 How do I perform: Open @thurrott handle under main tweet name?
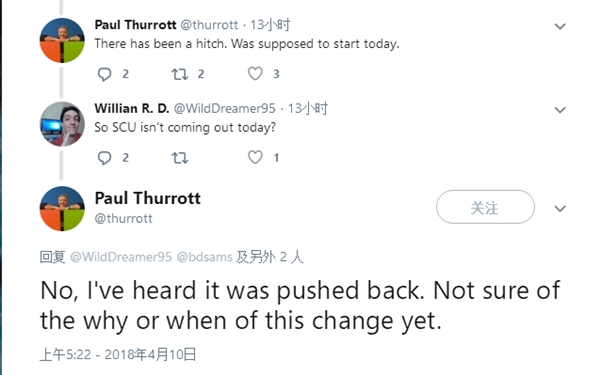pos(123,218)
